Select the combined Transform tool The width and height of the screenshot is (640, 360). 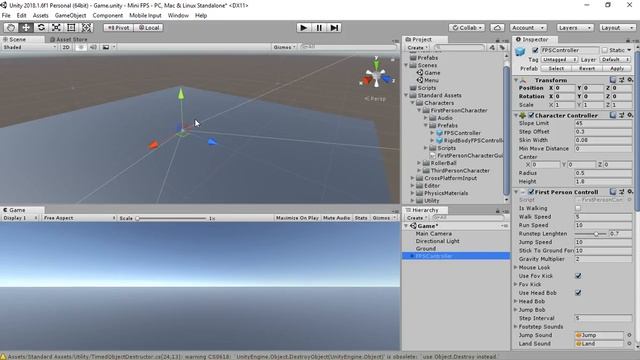86,27
